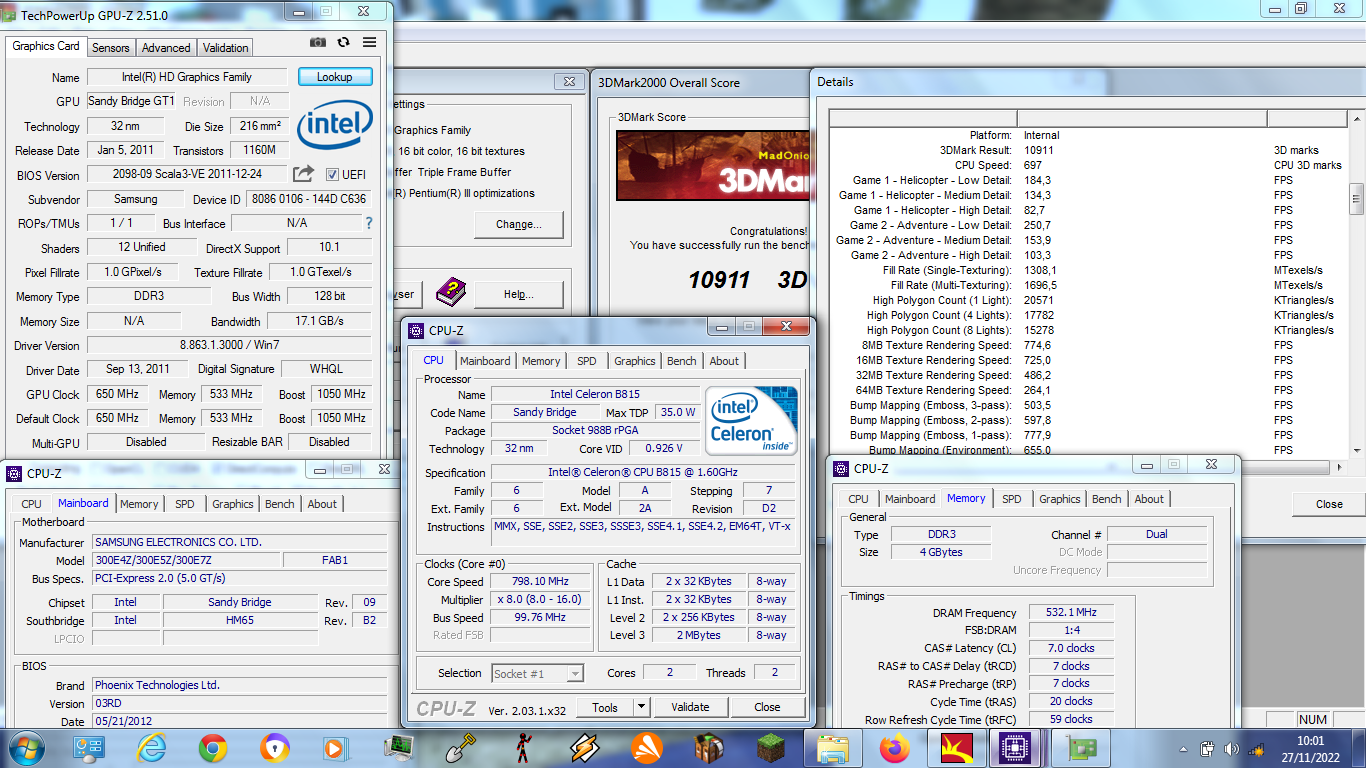Open SPD tab in center CPU-Z window

click(587, 361)
